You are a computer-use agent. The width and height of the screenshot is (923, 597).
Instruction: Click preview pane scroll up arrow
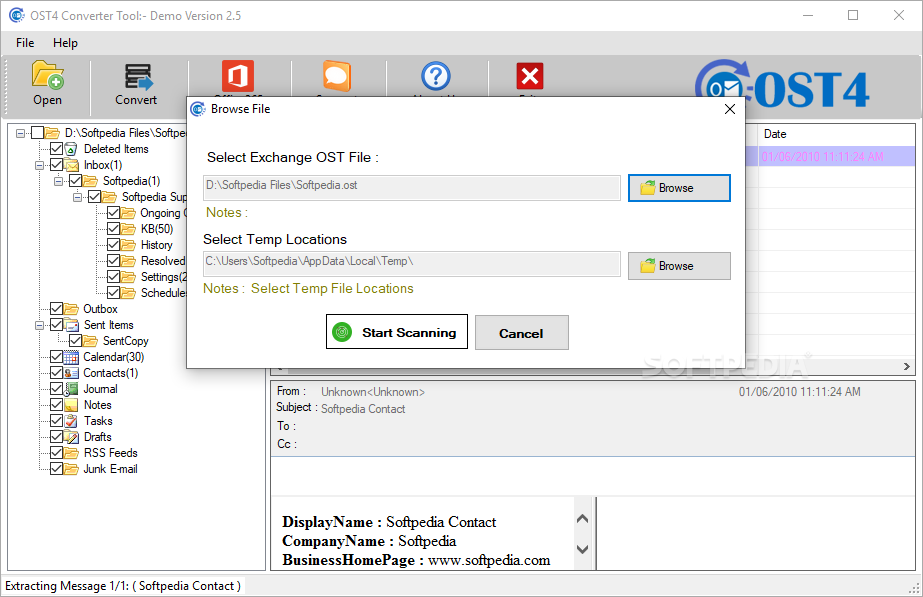(582, 519)
